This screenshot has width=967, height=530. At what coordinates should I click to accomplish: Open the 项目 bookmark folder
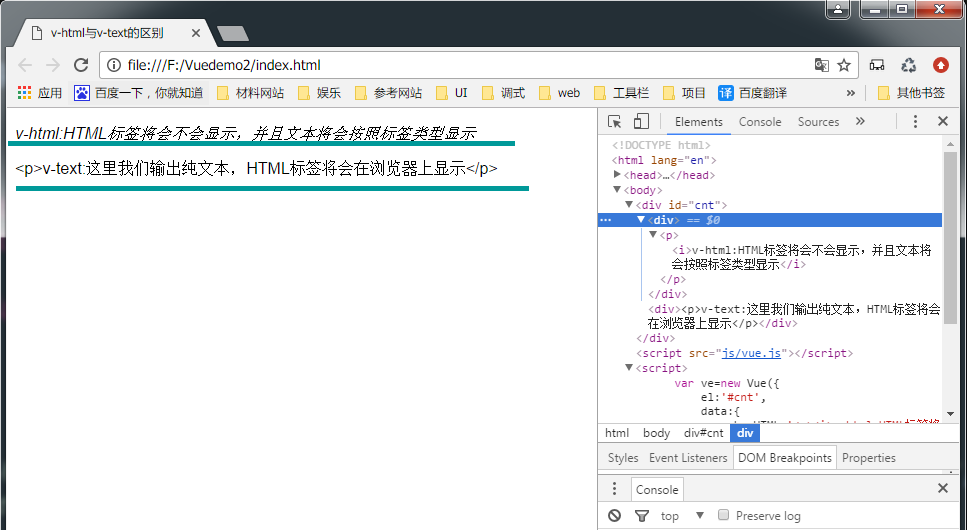click(x=685, y=93)
